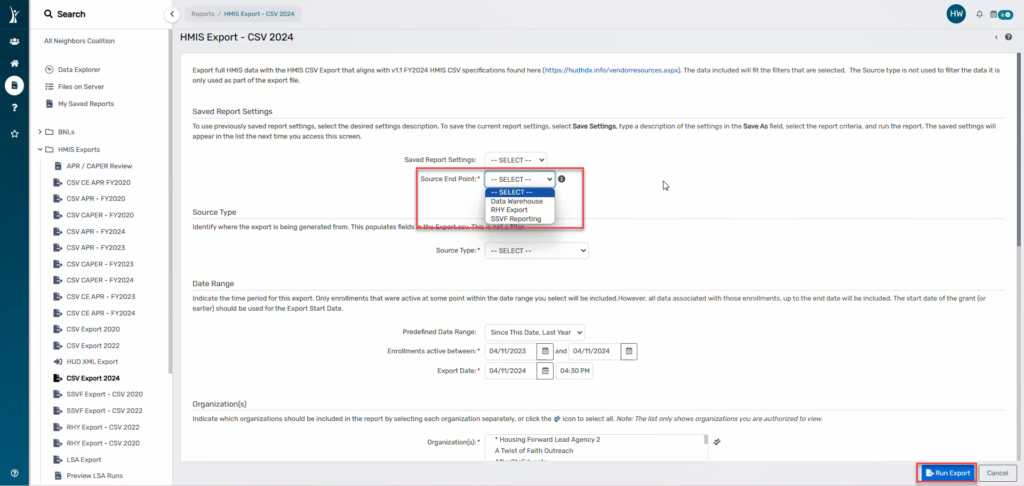Collapse the sidebar with the chevron button
Viewport: 1024px width, 486px height.
[171, 14]
